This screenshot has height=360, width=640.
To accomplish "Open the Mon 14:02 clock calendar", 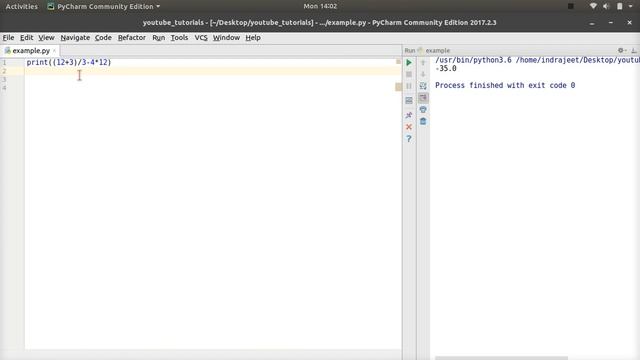I will 320,6.
